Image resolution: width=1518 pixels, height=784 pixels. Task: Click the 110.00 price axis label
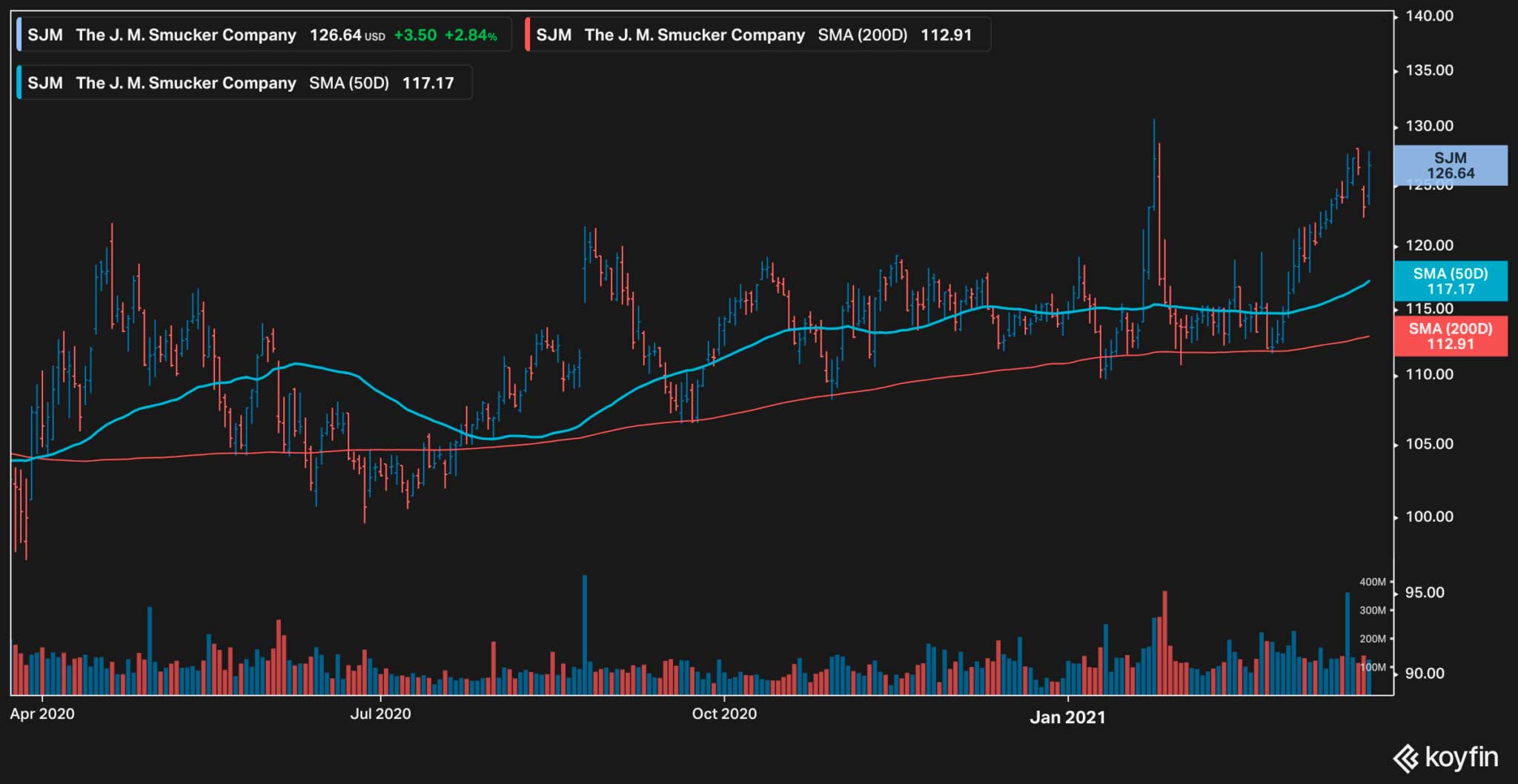click(x=1429, y=374)
